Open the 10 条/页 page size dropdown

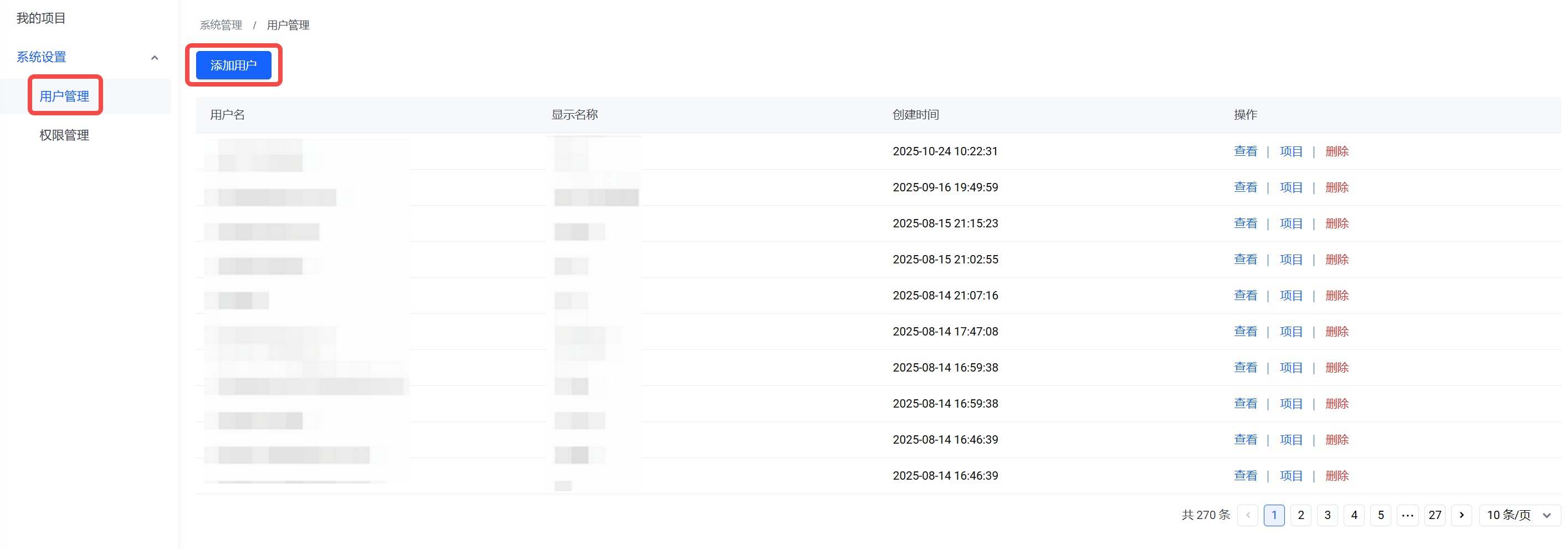click(1519, 515)
